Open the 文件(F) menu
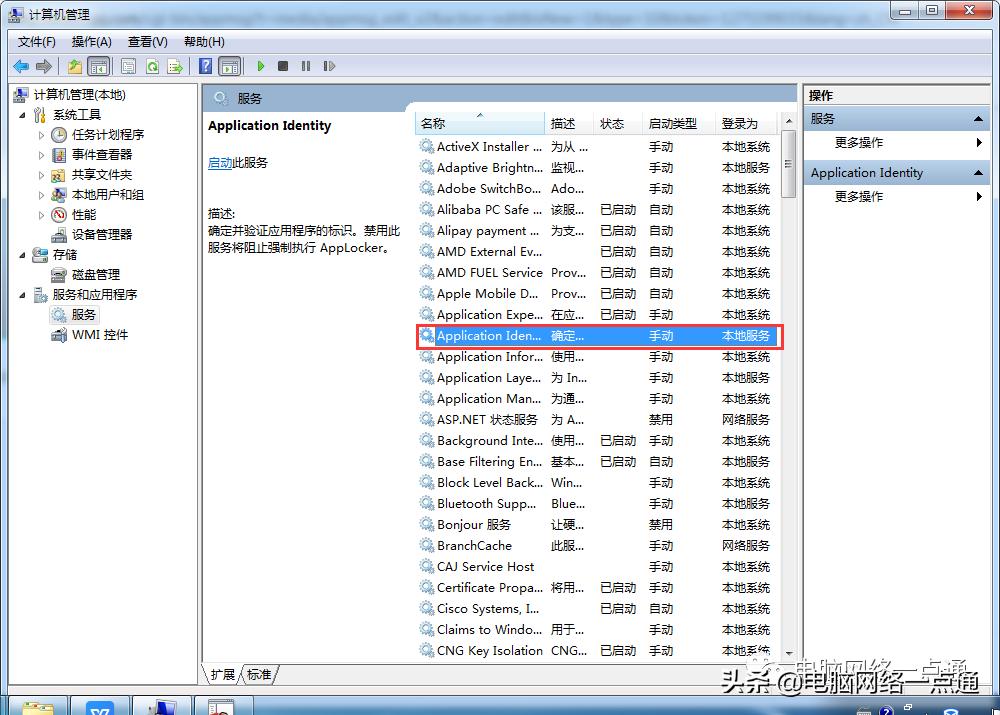 pos(37,42)
